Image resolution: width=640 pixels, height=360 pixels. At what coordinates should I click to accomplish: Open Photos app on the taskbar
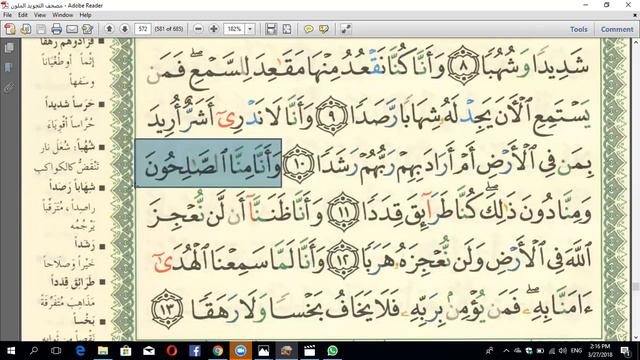tap(263, 351)
